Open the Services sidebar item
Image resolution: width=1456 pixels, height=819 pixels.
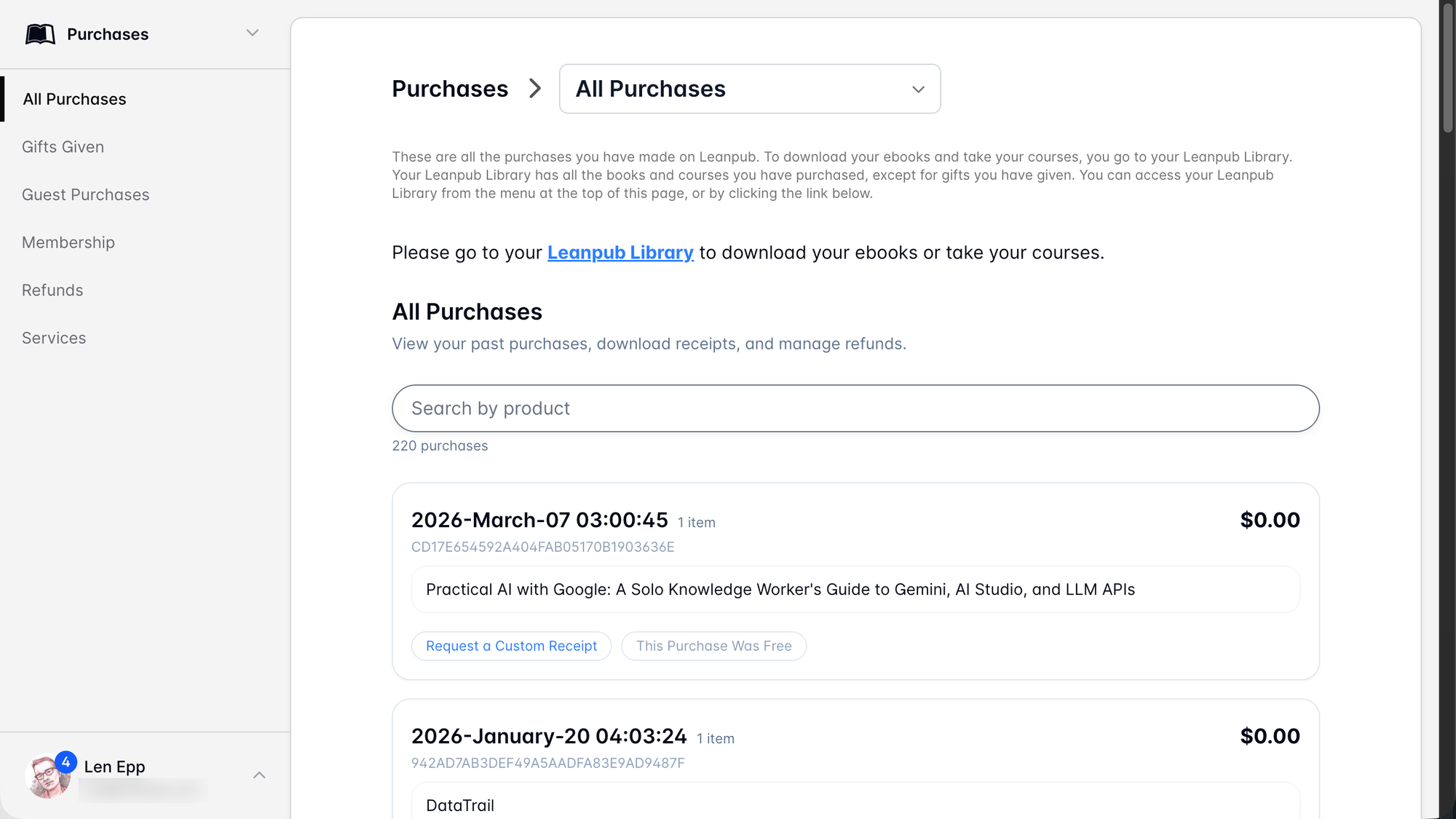pos(54,338)
